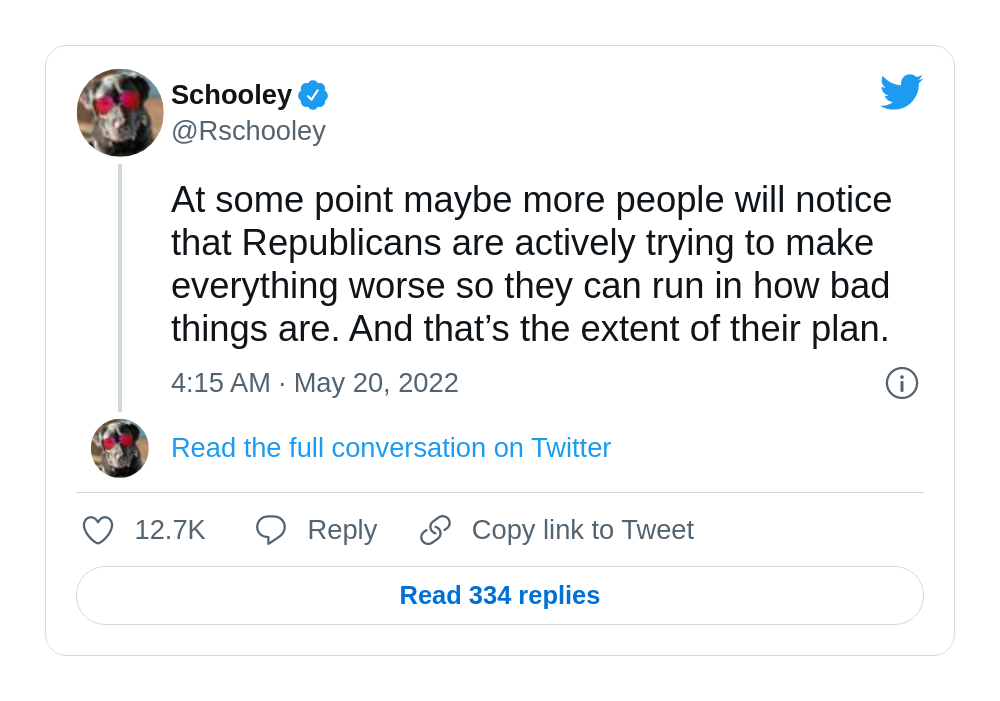The image size is (1000, 701).
Task: Click the small dog avatar near conversation link
Action: pos(120,448)
